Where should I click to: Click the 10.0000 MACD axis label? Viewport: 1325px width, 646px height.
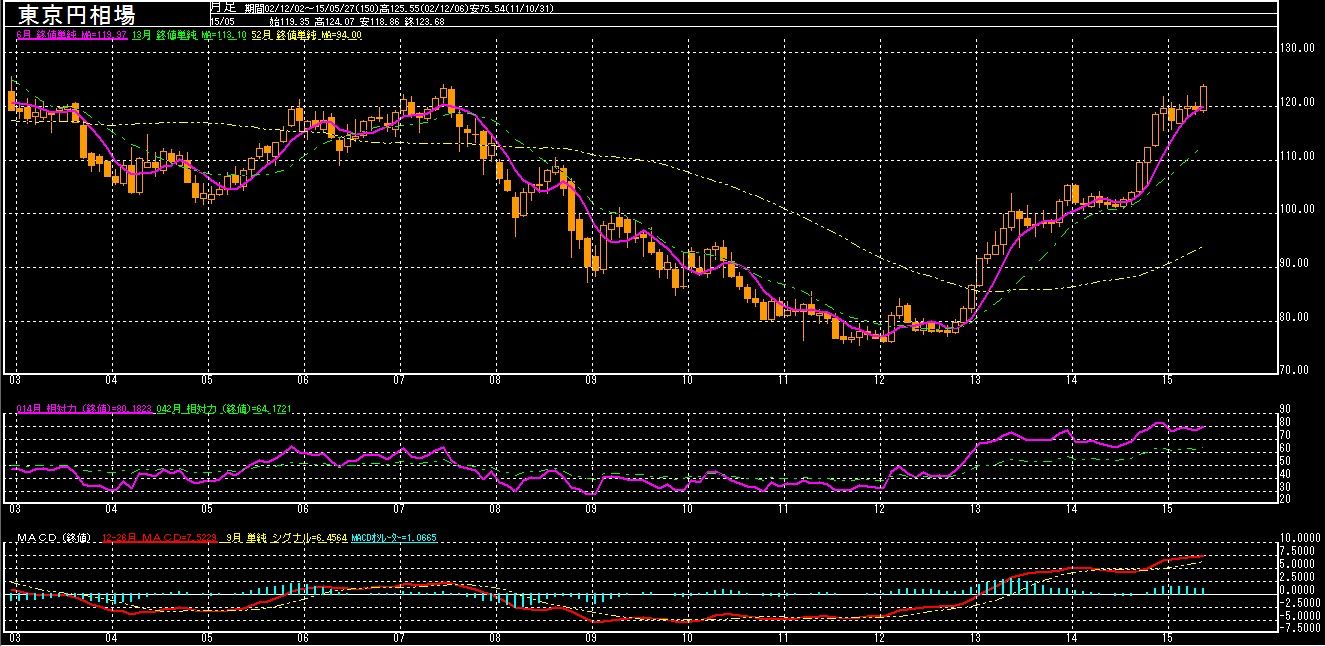(1301, 537)
